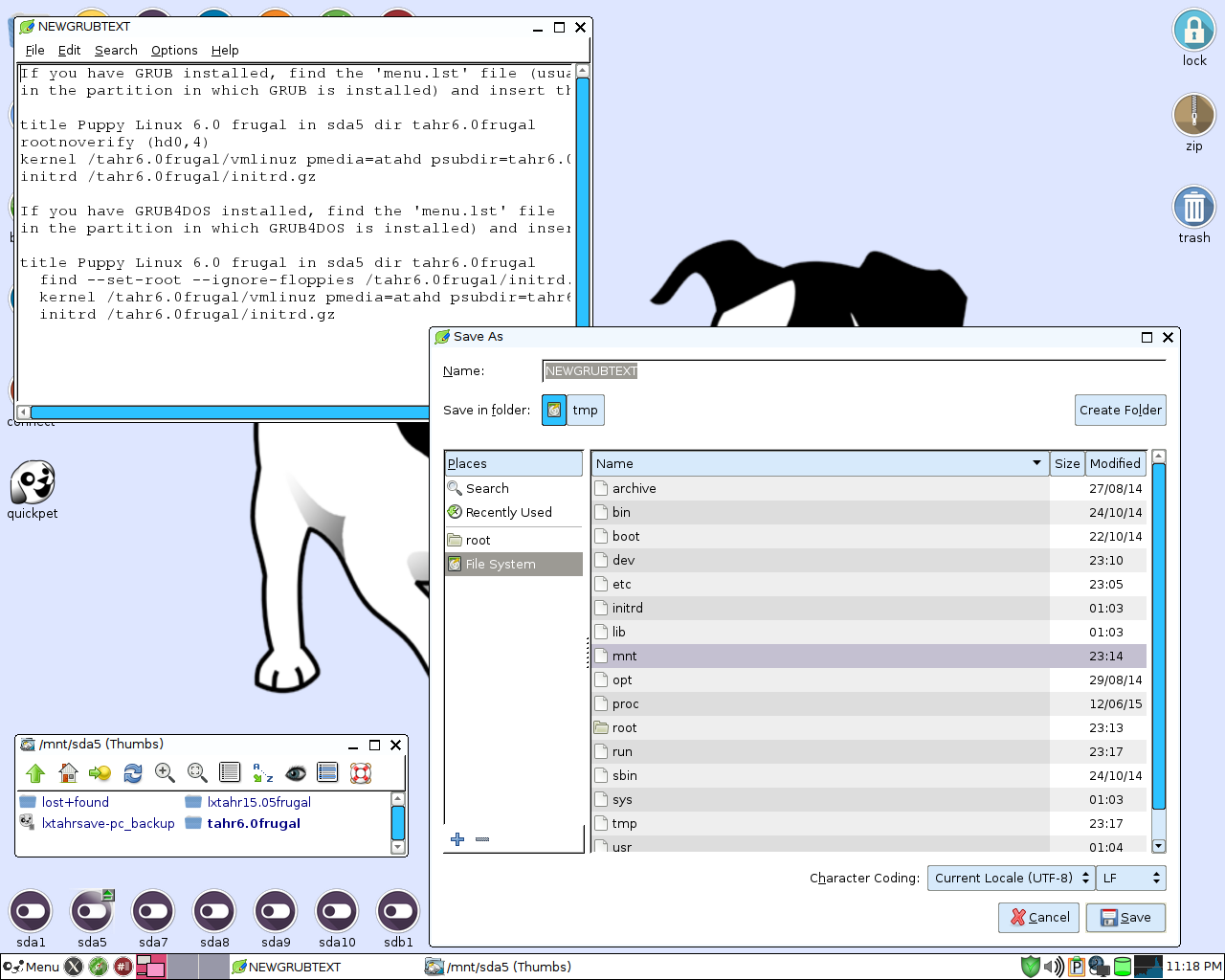Open the Options menu in the editor

174,50
